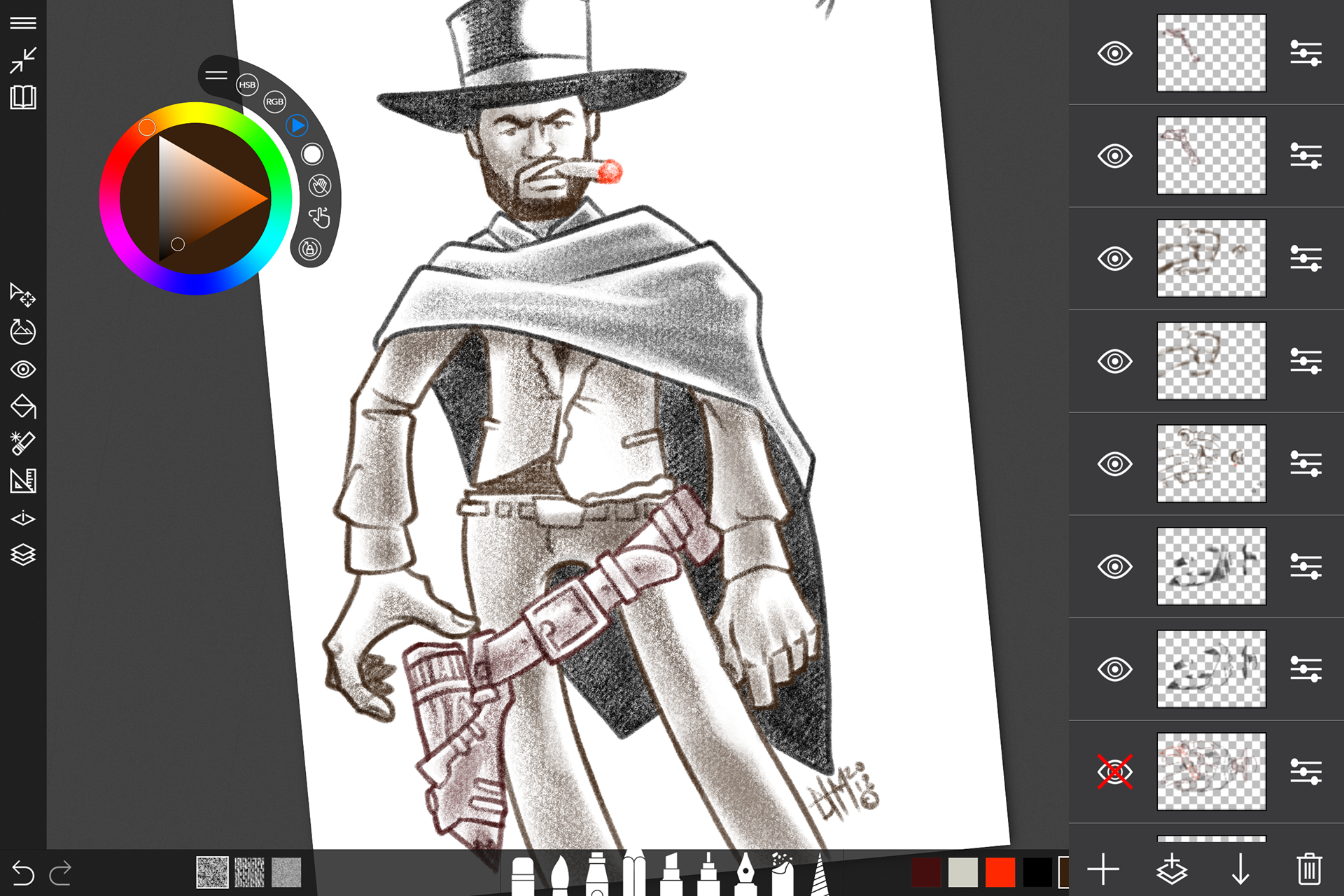
Task: Hide the sixth layer via its eye icon
Action: tap(1115, 566)
